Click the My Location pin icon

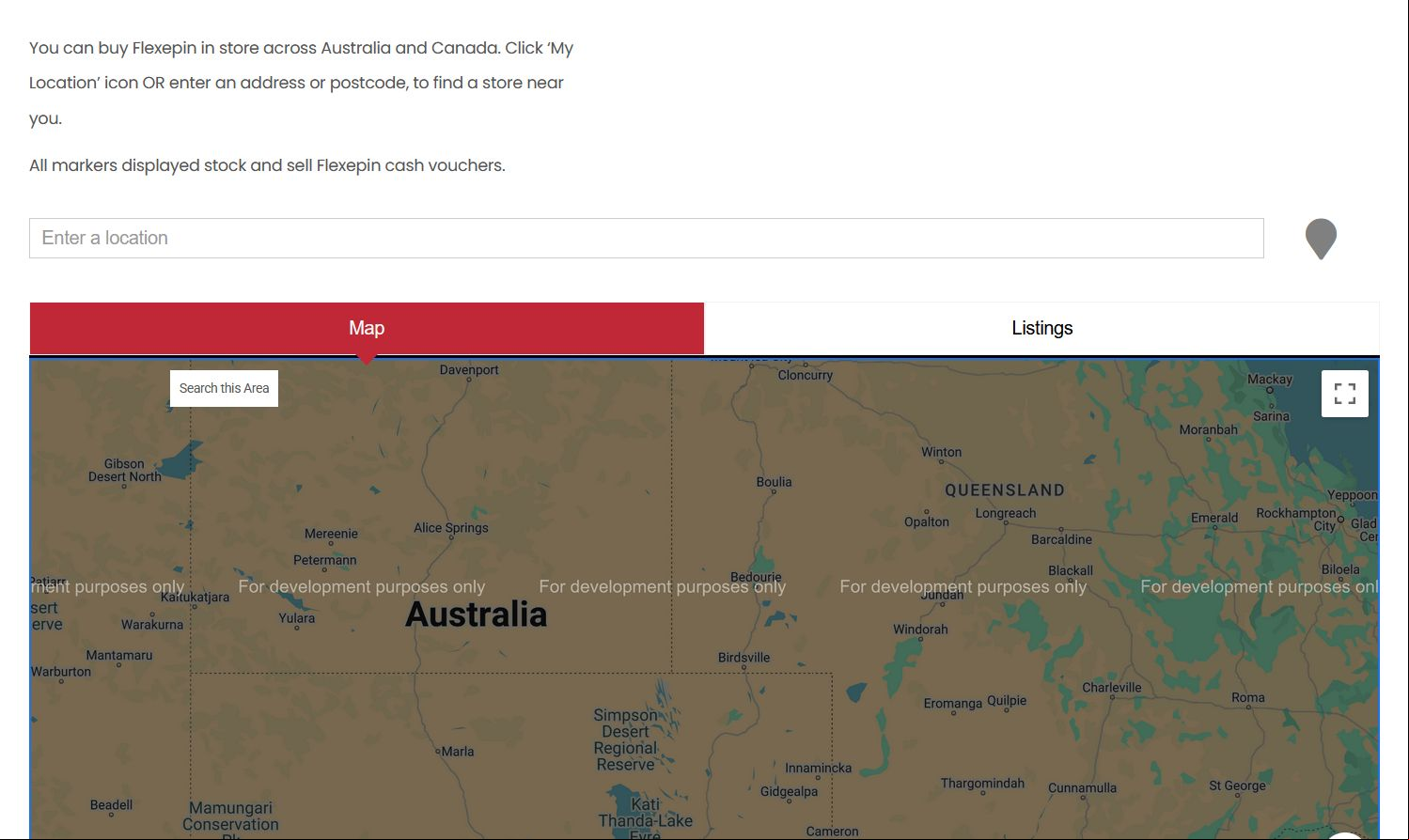1321,239
